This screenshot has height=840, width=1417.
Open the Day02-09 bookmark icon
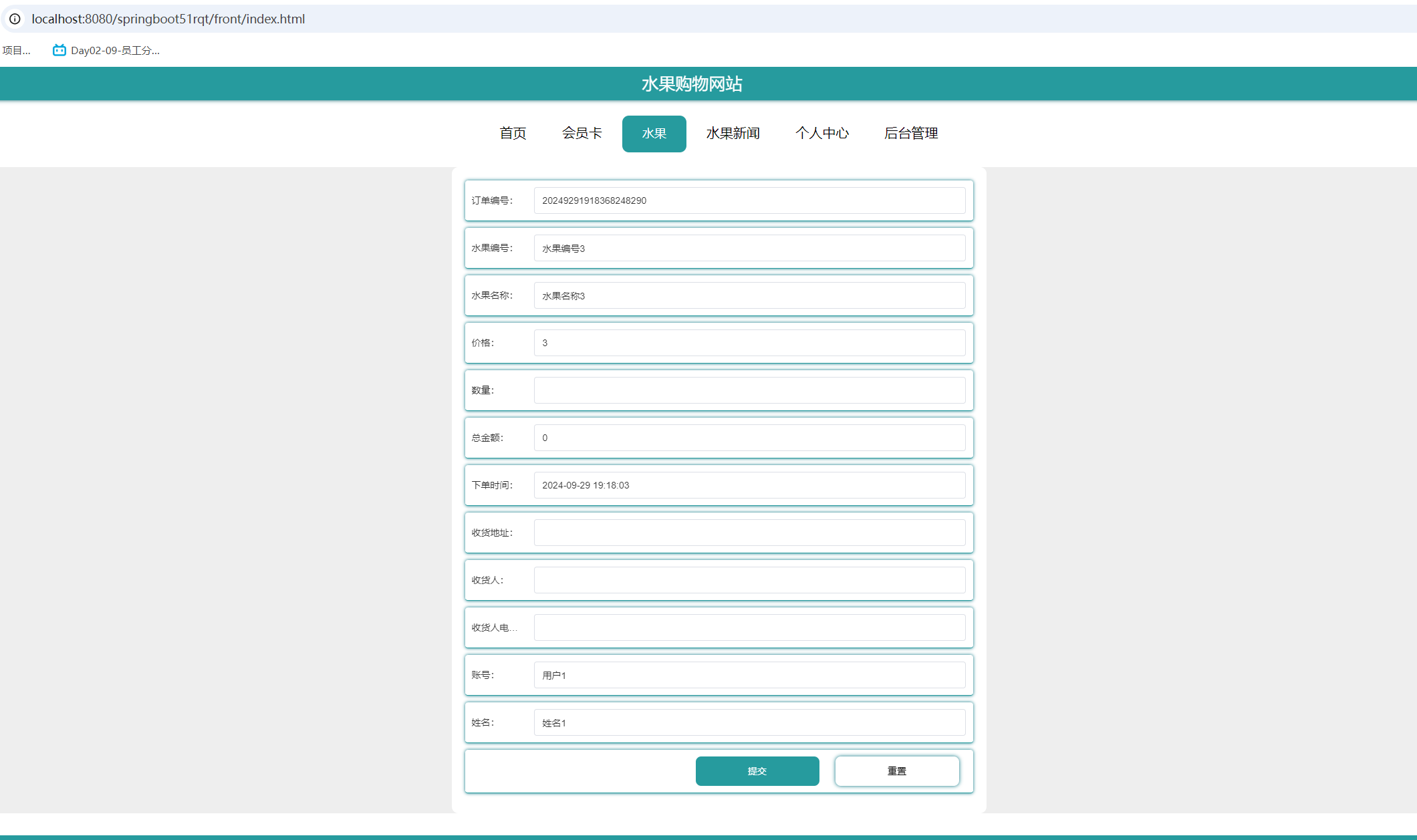pyautogui.click(x=59, y=50)
